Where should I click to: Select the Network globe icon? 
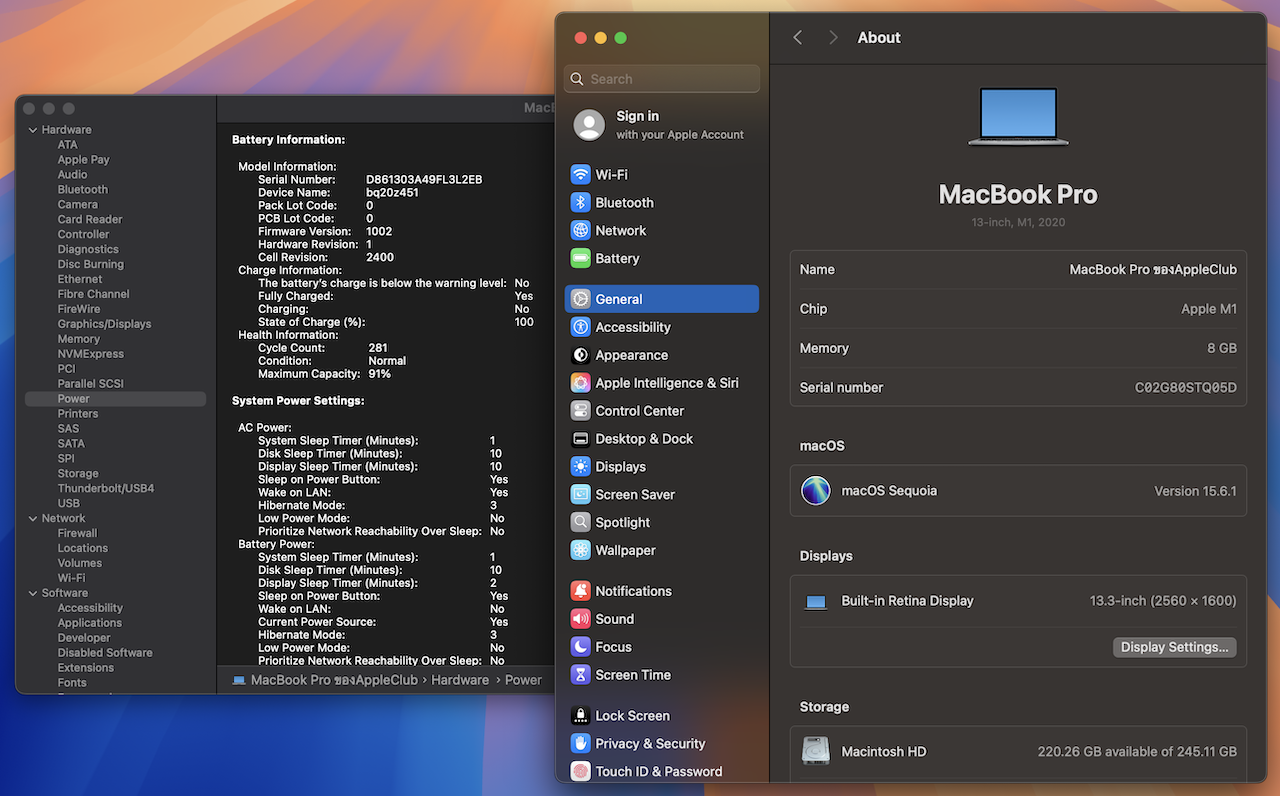point(580,230)
